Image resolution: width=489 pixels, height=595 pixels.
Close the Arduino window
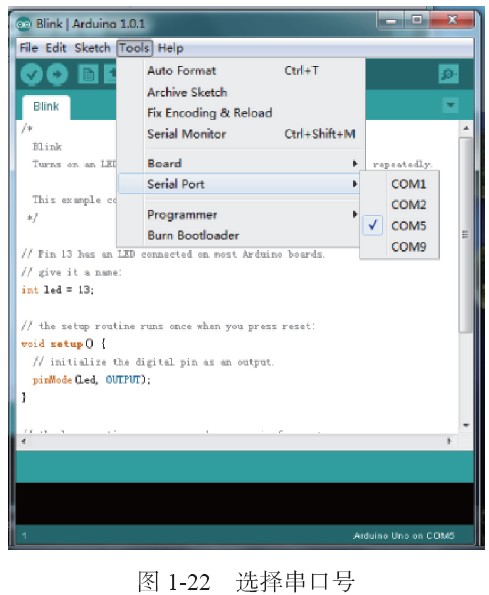pyautogui.click(x=452, y=20)
